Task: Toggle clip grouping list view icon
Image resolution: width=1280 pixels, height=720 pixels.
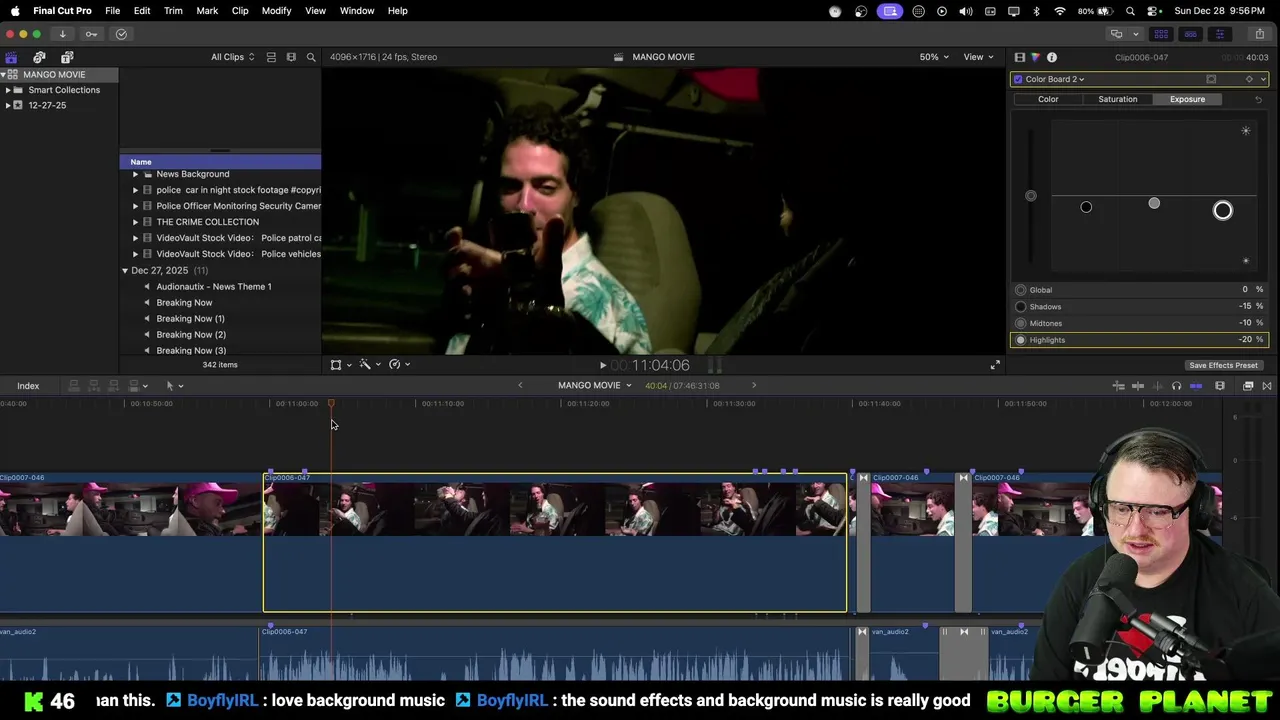Action: pos(271,57)
